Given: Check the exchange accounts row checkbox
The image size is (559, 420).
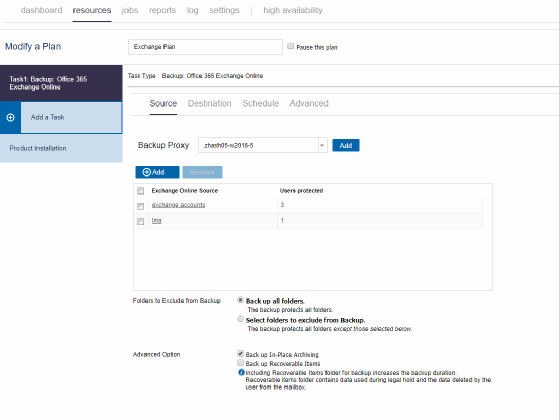Looking at the screenshot, I should tap(140, 206).
